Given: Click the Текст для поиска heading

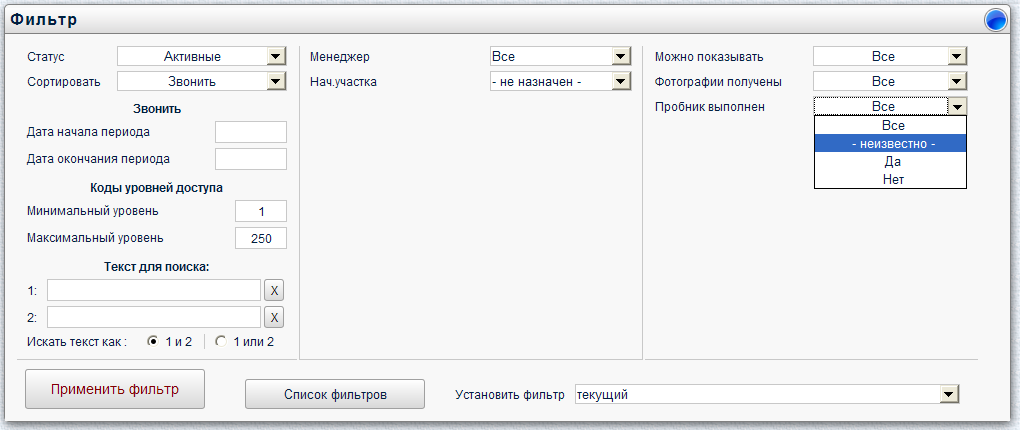Looking at the screenshot, I should tap(156, 266).
